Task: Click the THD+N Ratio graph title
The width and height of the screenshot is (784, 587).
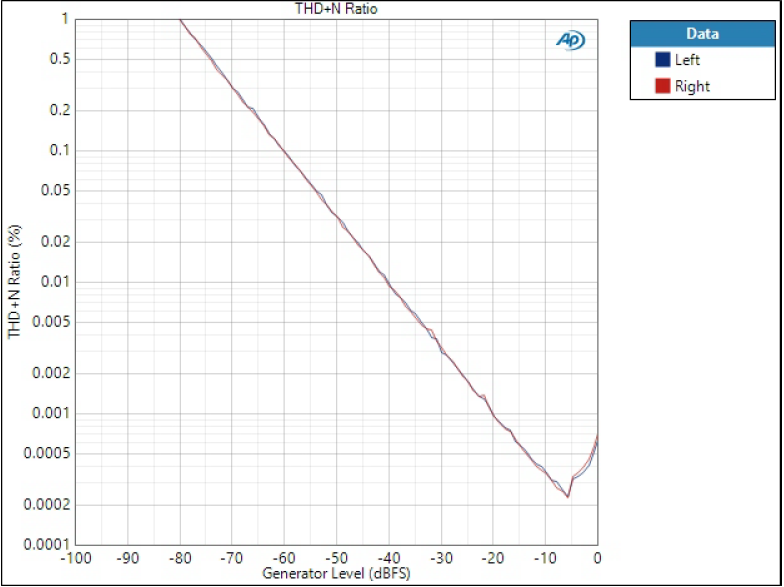Action: pos(336,8)
